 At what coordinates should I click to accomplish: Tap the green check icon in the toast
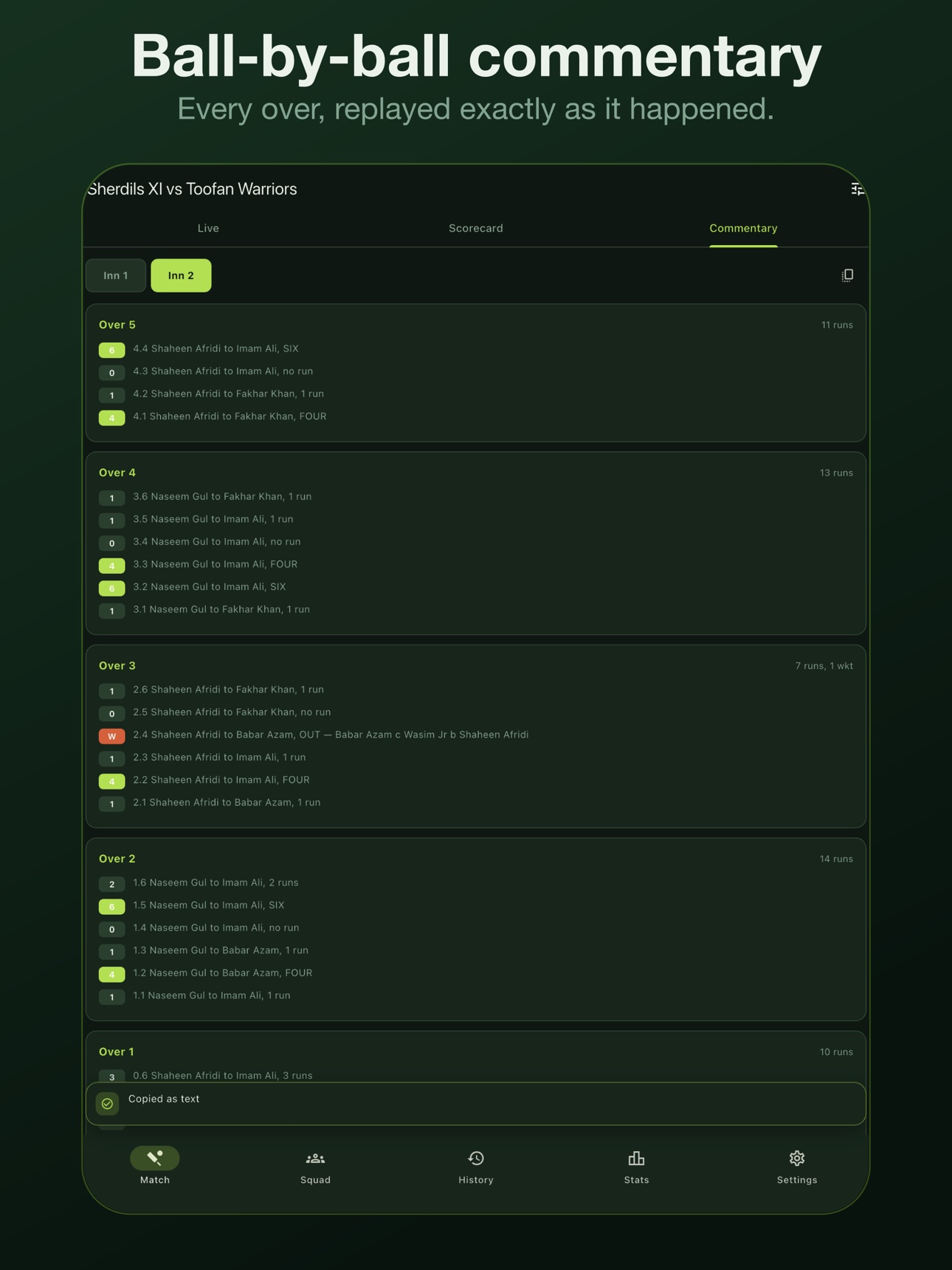click(x=108, y=1103)
